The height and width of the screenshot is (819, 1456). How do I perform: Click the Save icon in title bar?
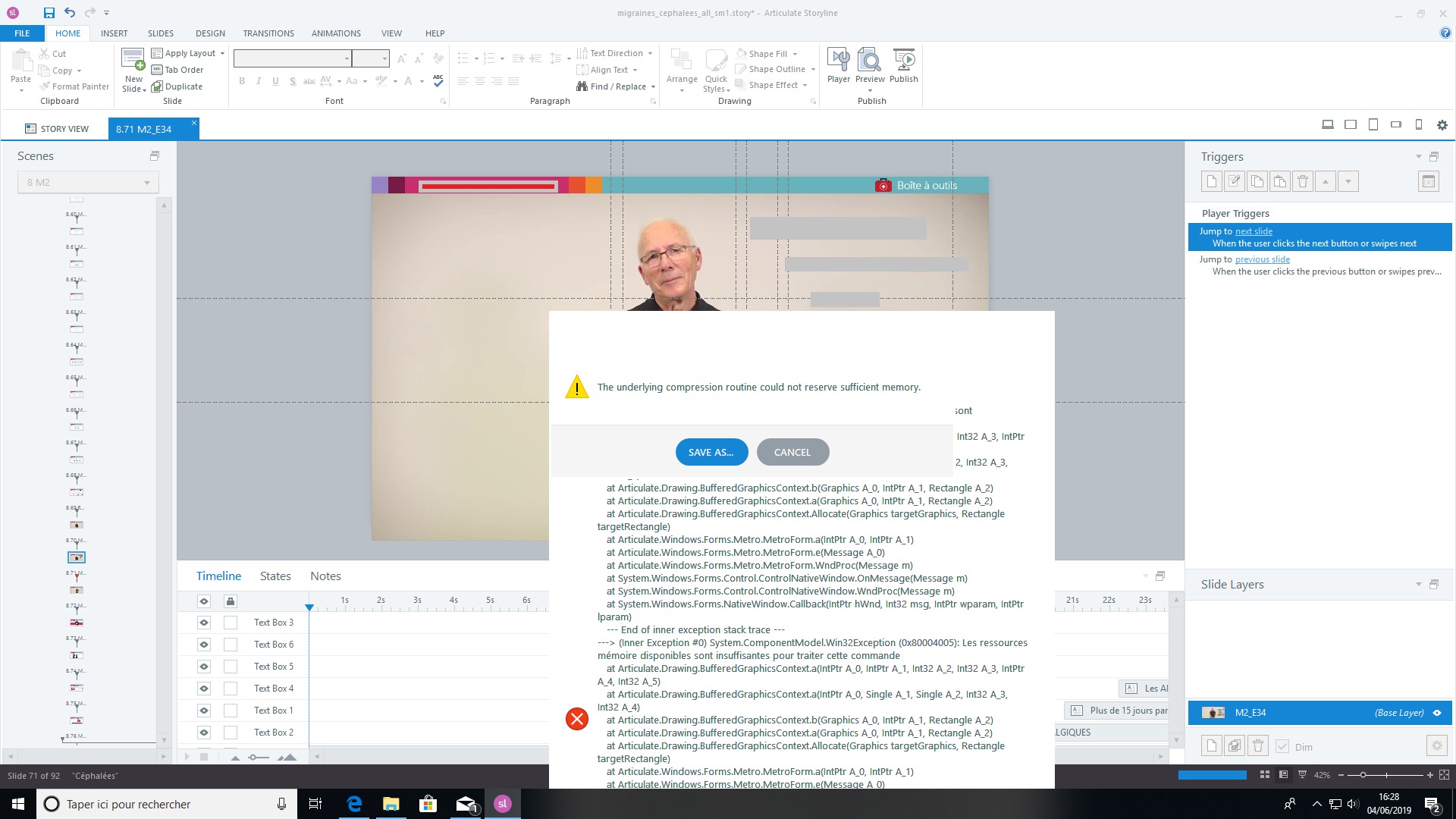(x=49, y=13)
